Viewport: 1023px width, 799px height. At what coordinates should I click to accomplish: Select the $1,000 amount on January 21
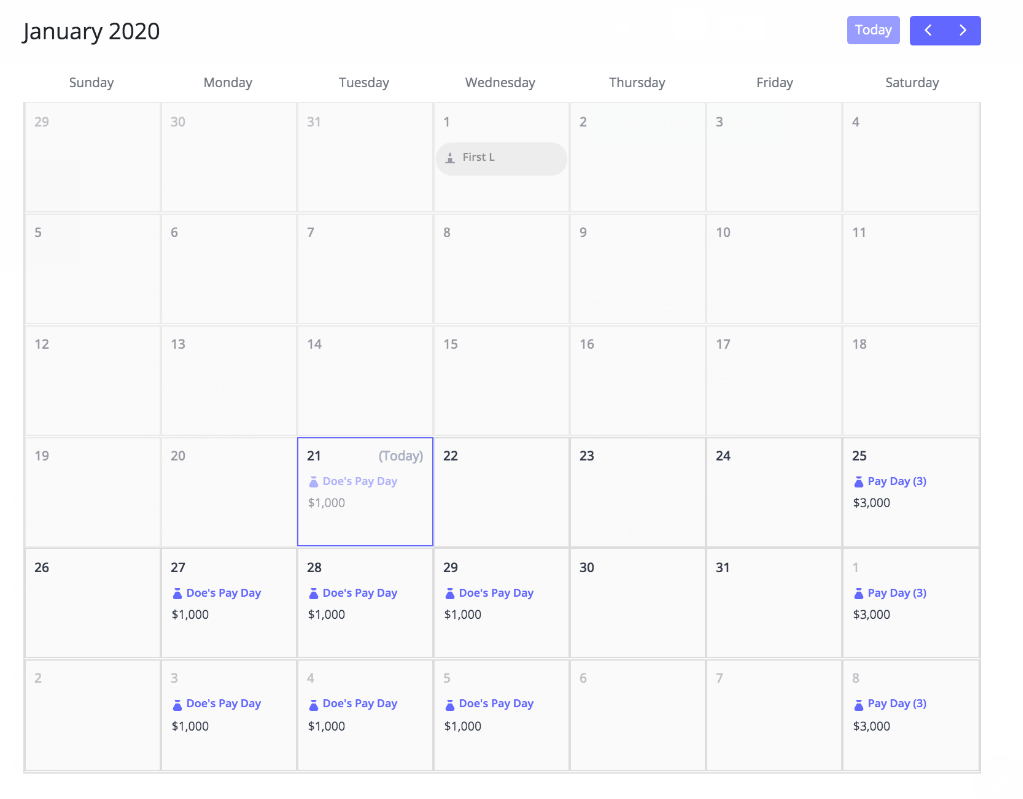326,503
